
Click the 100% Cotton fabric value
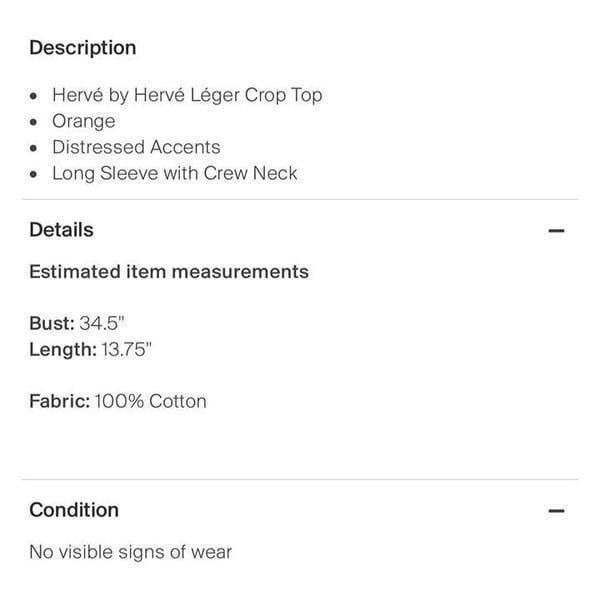151,401
